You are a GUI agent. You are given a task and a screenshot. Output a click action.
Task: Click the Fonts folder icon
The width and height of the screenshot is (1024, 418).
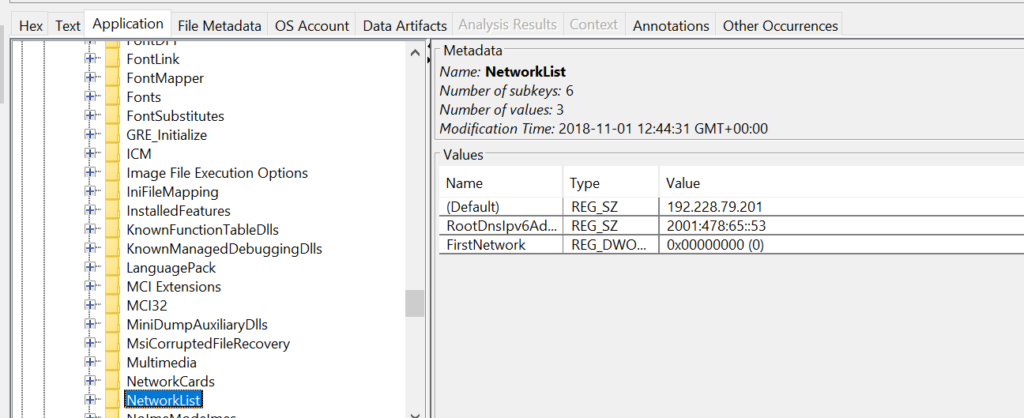112,97
